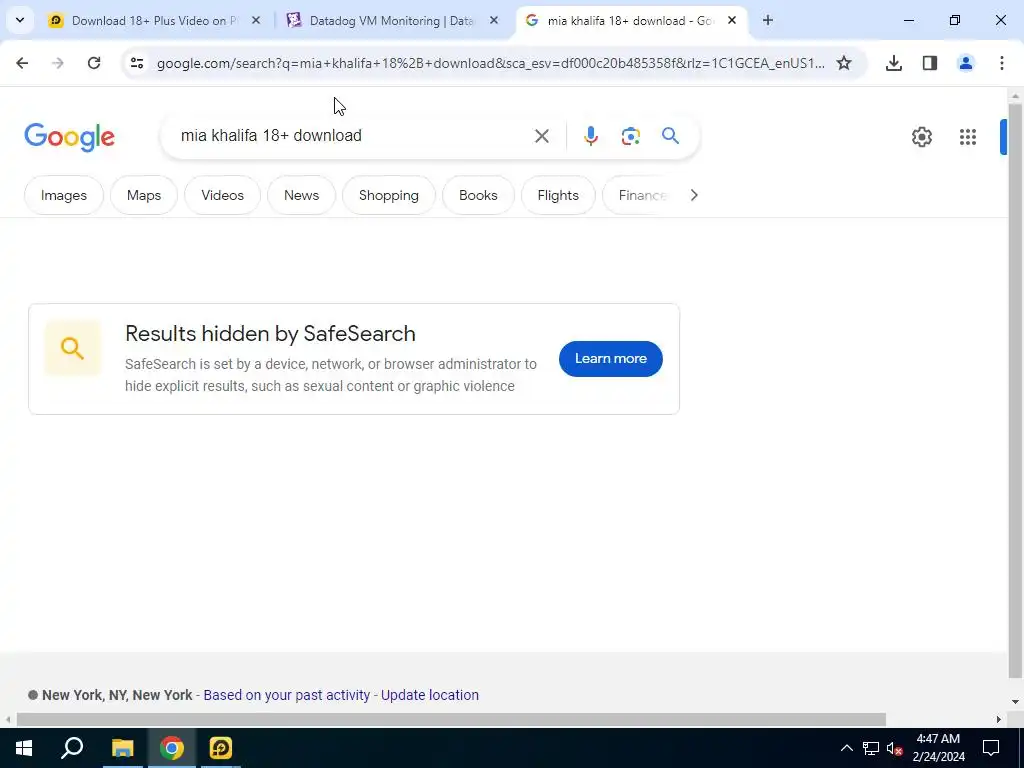Filter results by Shopping
This screenshot has width=1024, height=768.
[389, 195]
